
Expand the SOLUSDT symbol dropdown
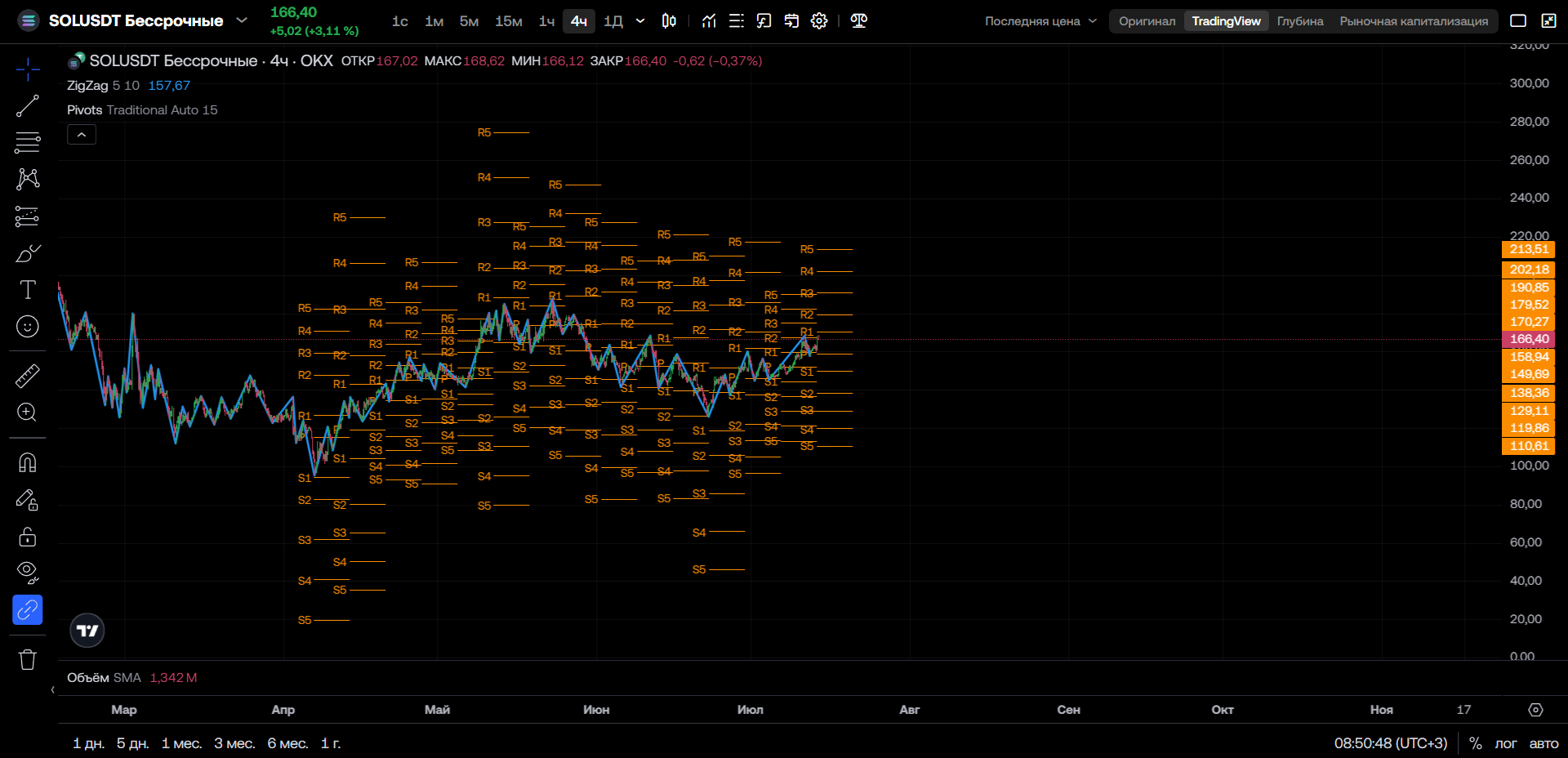[x=242, y=20]
